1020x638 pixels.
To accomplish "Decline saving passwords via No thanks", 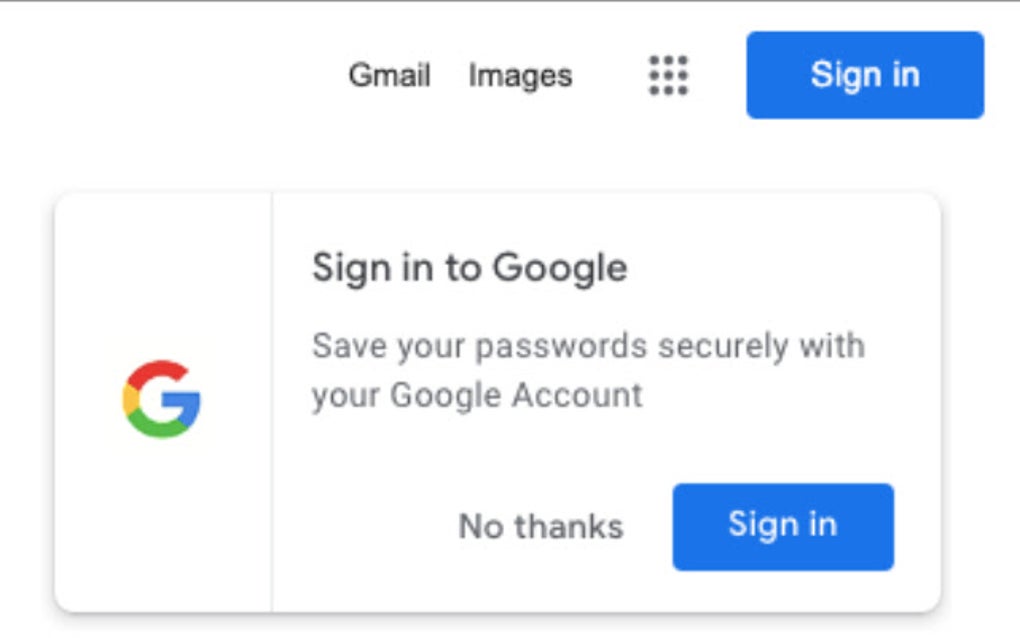I will click(540, 526).
